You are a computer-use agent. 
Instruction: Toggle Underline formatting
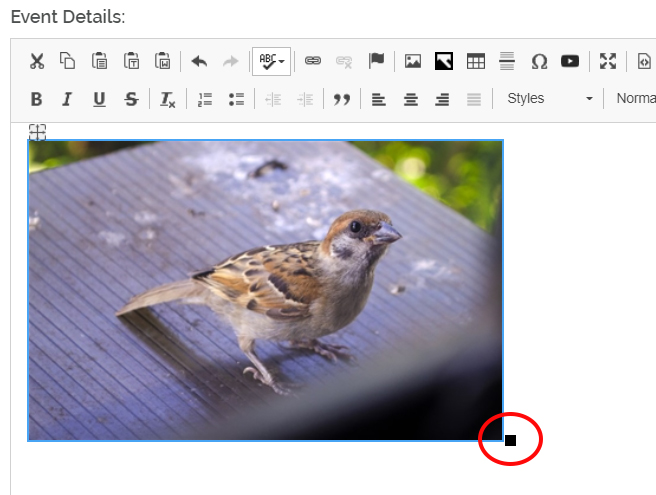99,99
